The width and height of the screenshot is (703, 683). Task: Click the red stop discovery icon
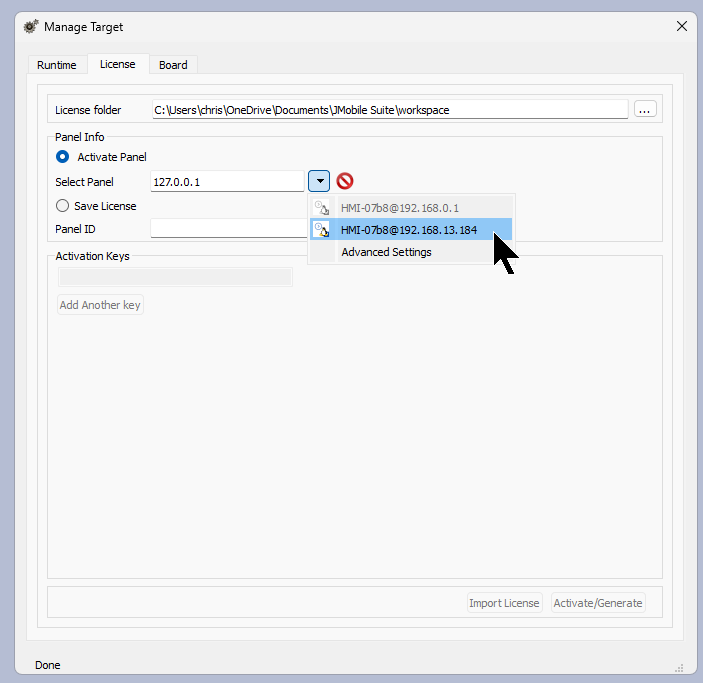pos(344,181)
